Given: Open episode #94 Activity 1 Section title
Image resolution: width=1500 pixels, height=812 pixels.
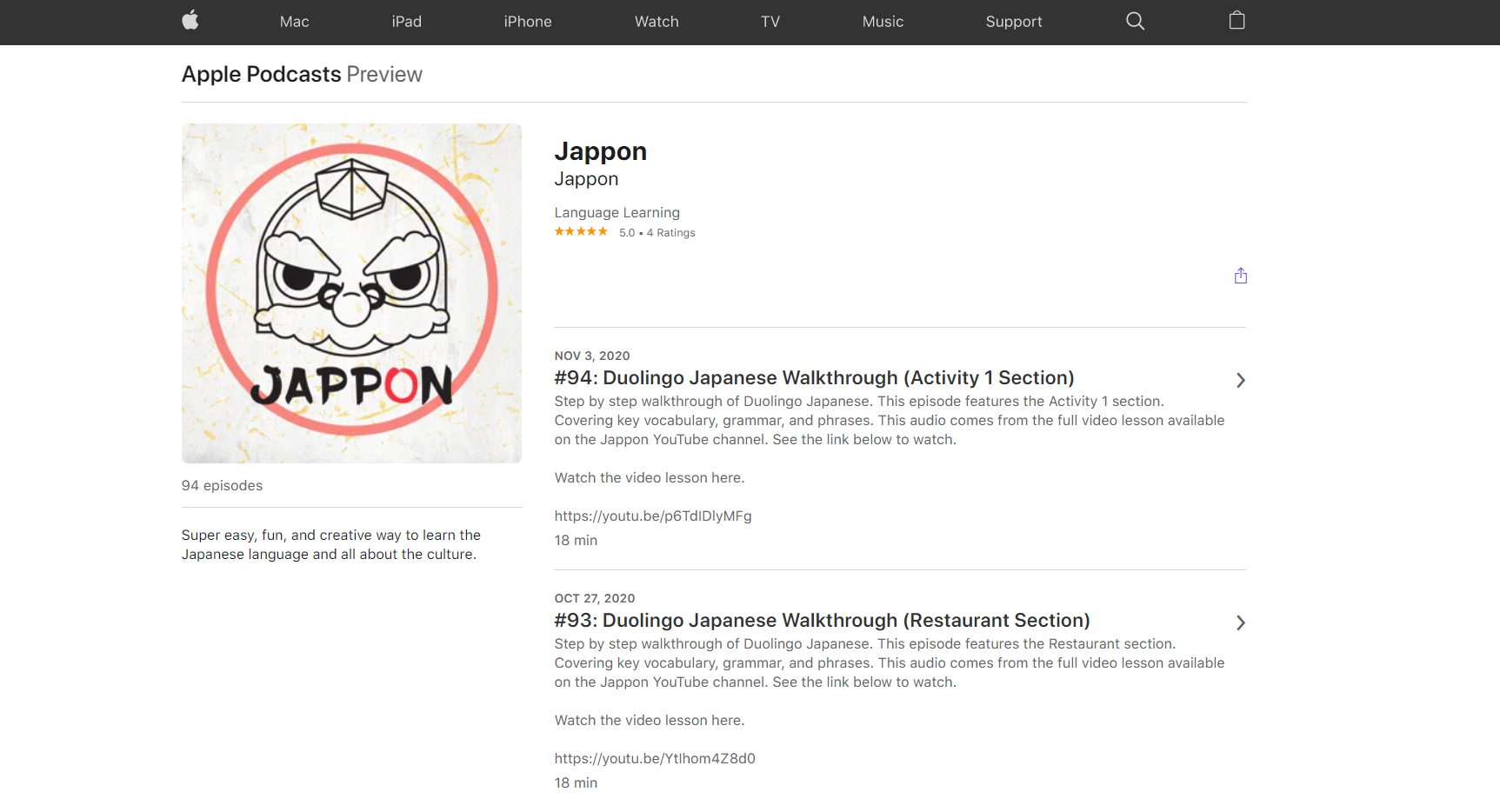Looking at the screenshot, I should 814,378.
